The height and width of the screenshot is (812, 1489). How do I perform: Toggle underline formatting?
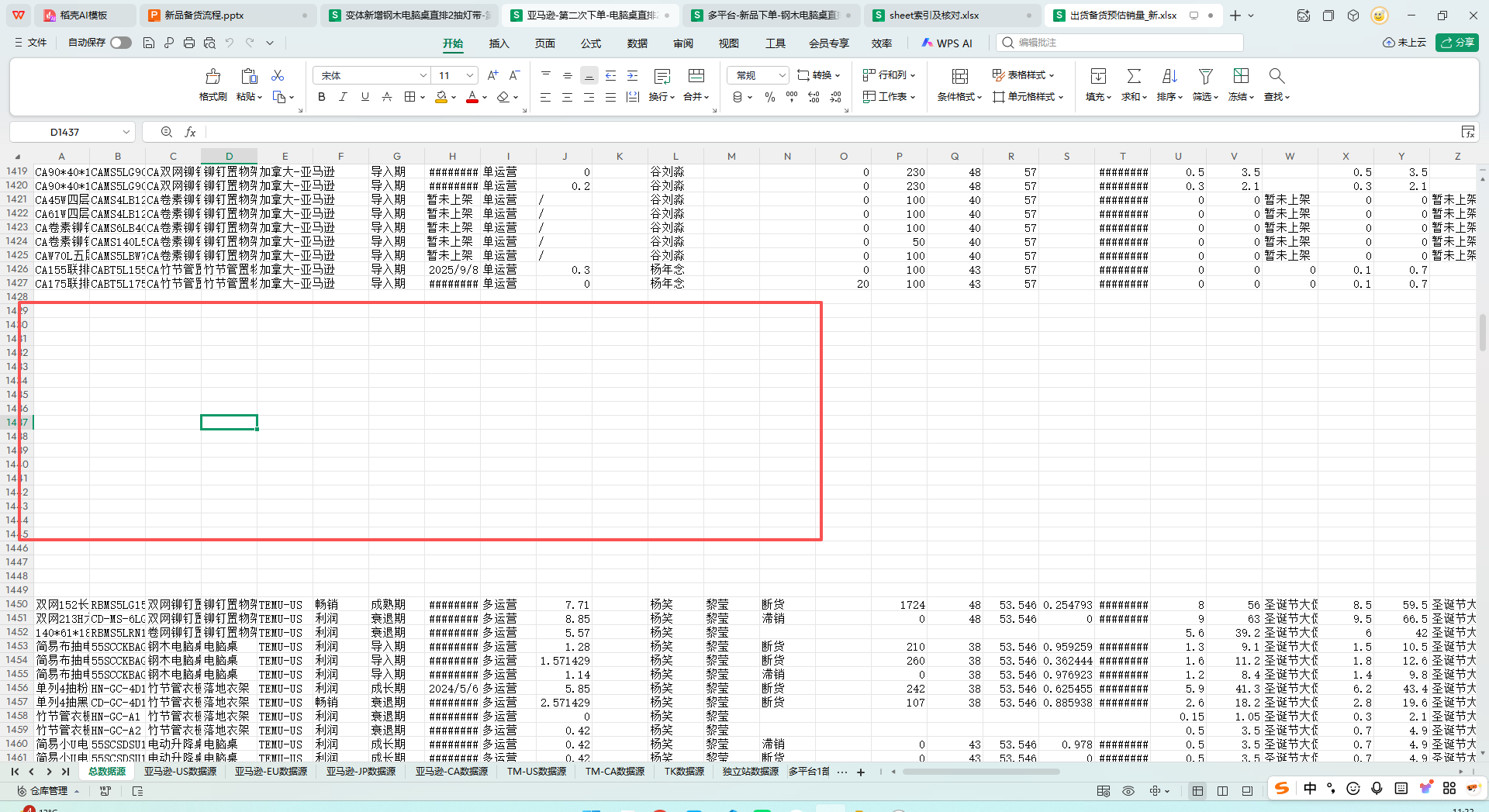coord(364,97)
